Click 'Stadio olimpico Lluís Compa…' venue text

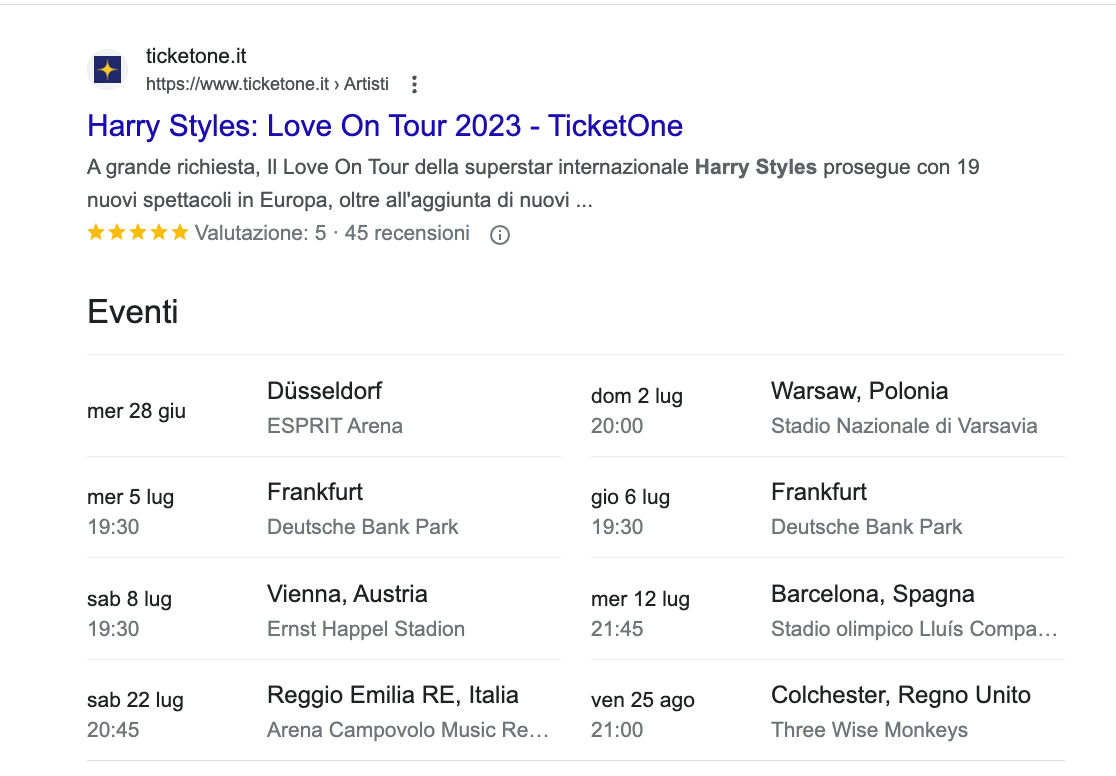point(914,629)
